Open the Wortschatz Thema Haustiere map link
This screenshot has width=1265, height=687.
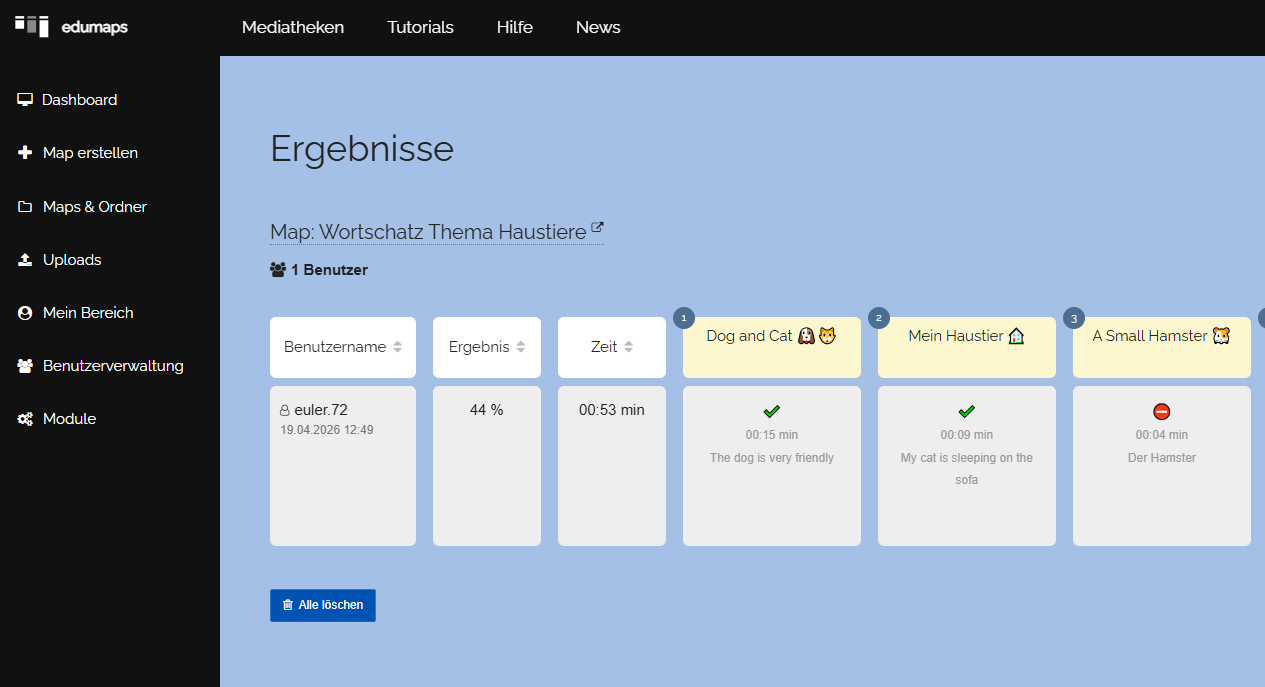tap(428, 232)
